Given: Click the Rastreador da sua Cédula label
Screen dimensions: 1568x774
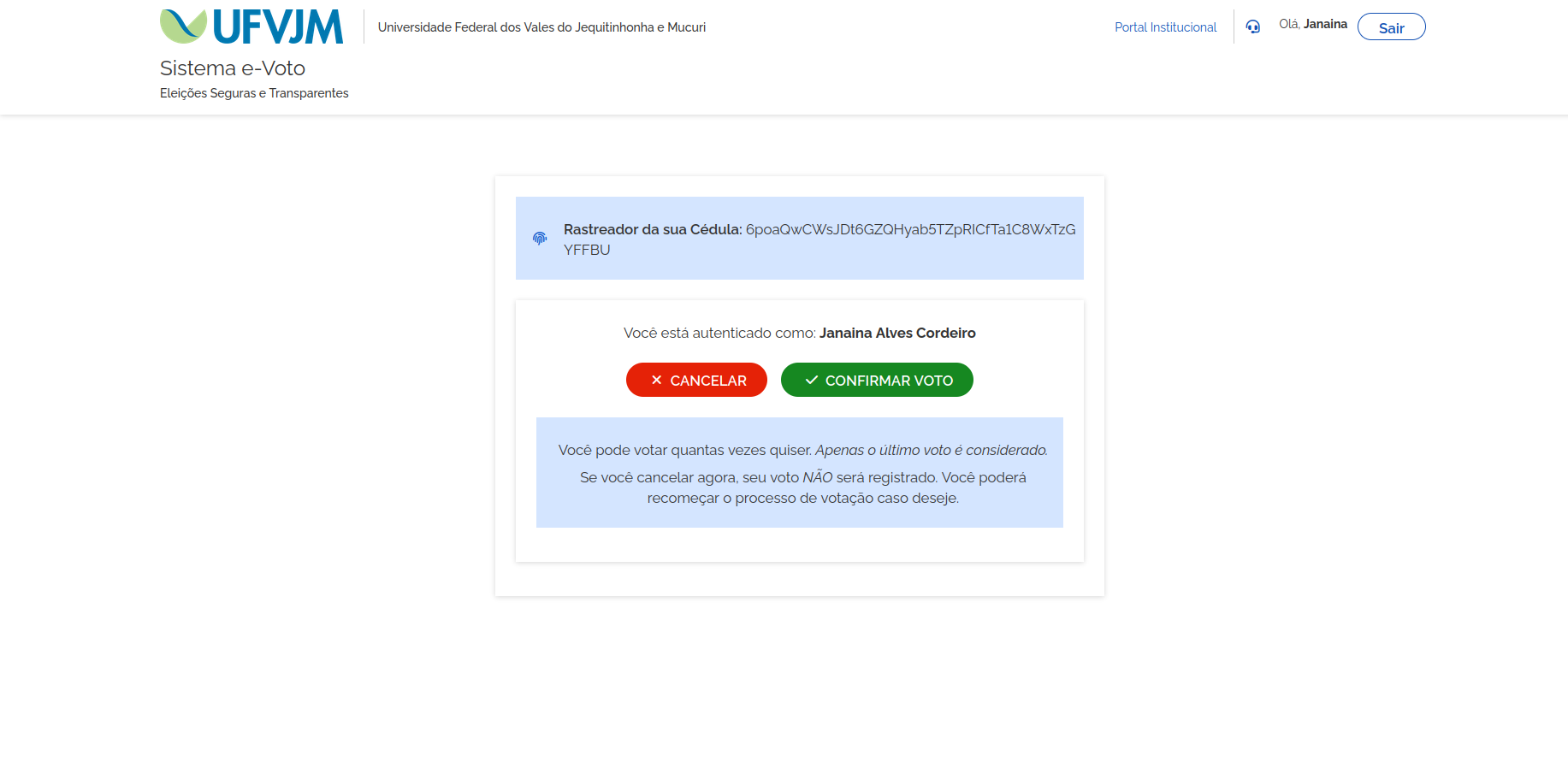Looking at the screenshot, I should pos(653,229).
